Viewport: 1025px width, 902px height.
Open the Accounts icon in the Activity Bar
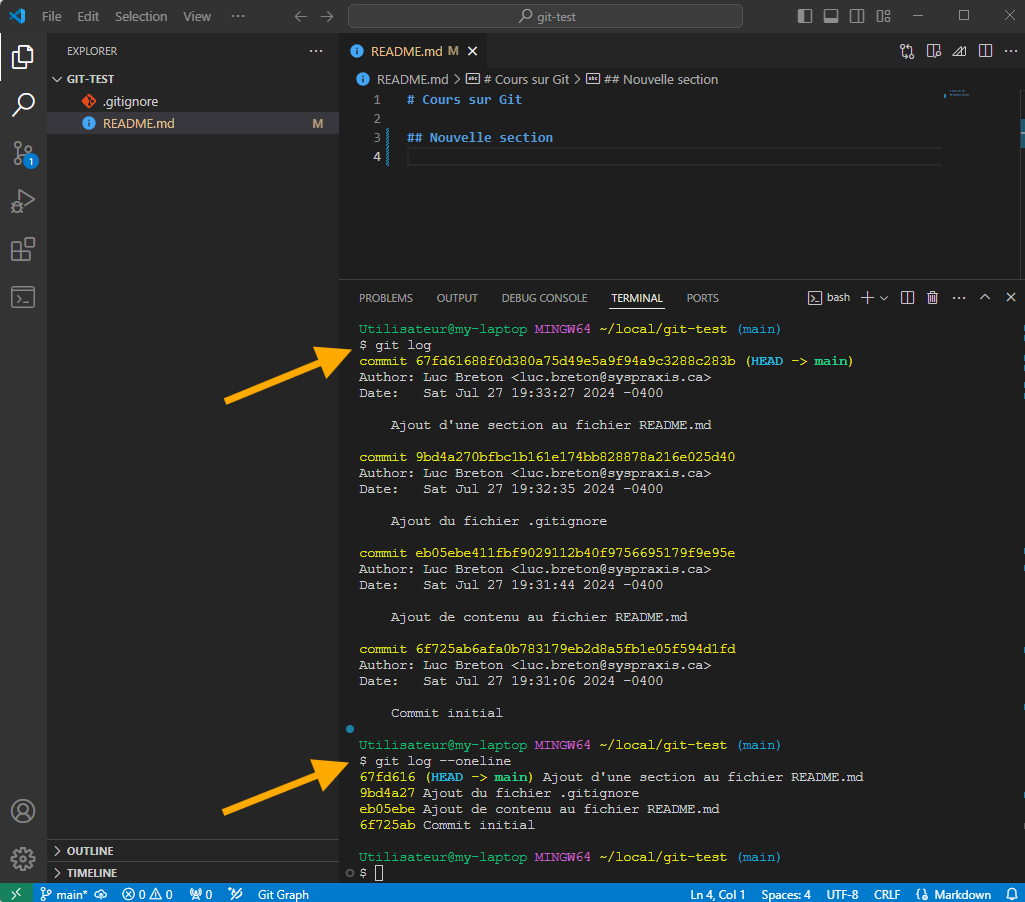pos(23,811)
